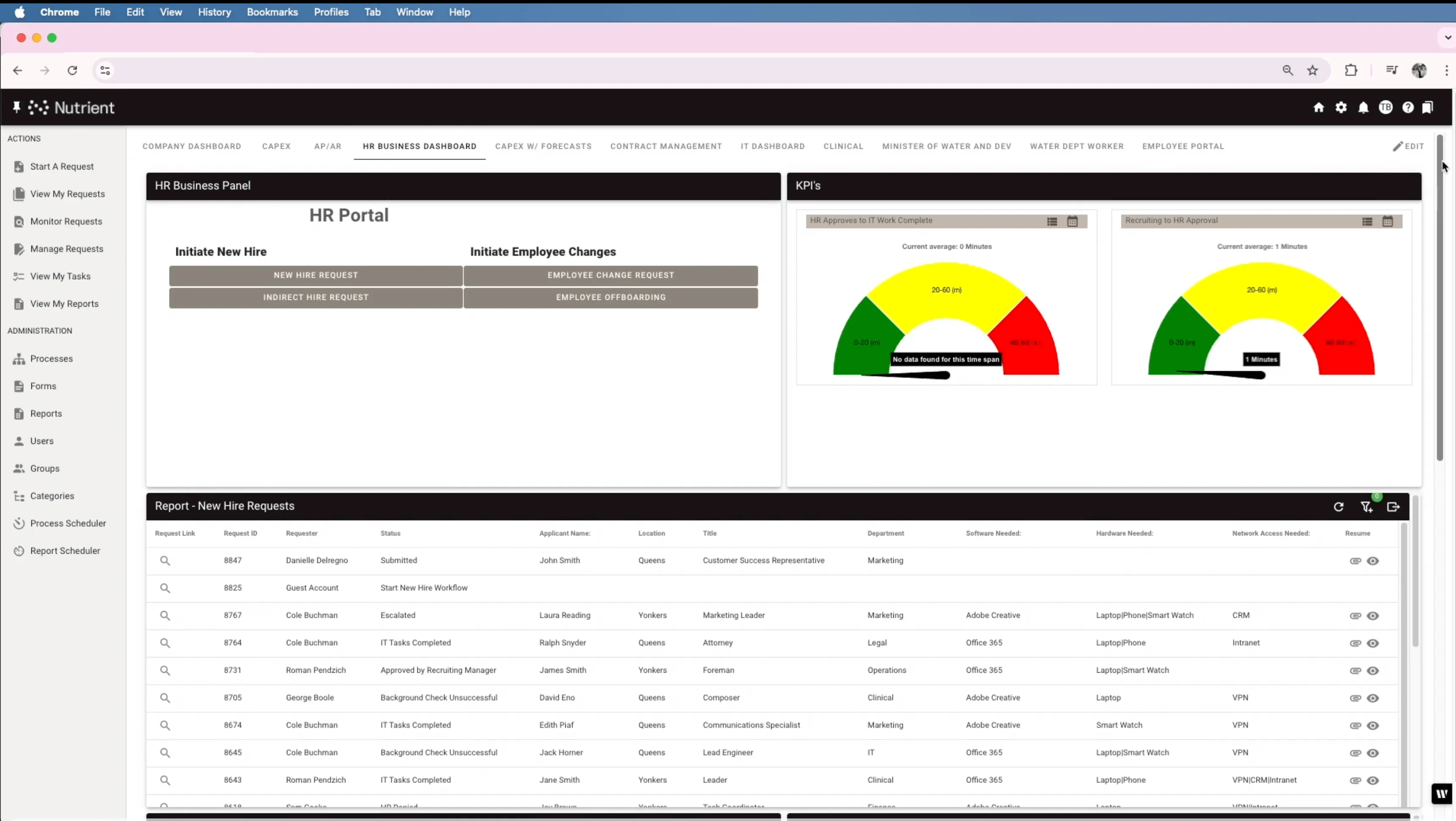The image size is (1456, 821).
Task: Click the home icon in the top bar
Action: pyautogui.click(x=1319, y=107)
